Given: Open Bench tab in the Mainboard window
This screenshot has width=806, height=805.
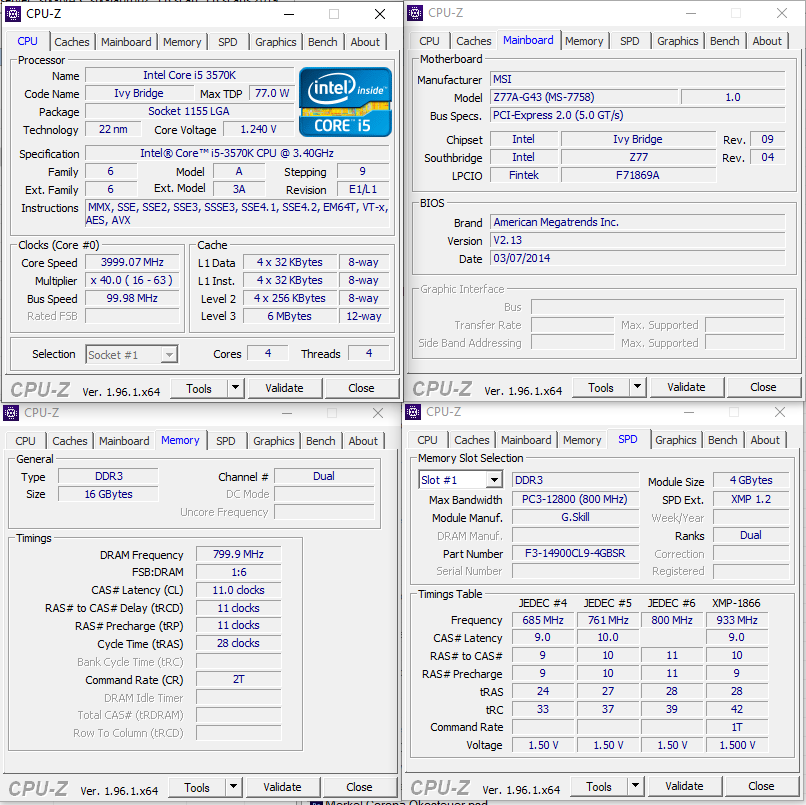Looking at the screenshot, I should point(725,41).
